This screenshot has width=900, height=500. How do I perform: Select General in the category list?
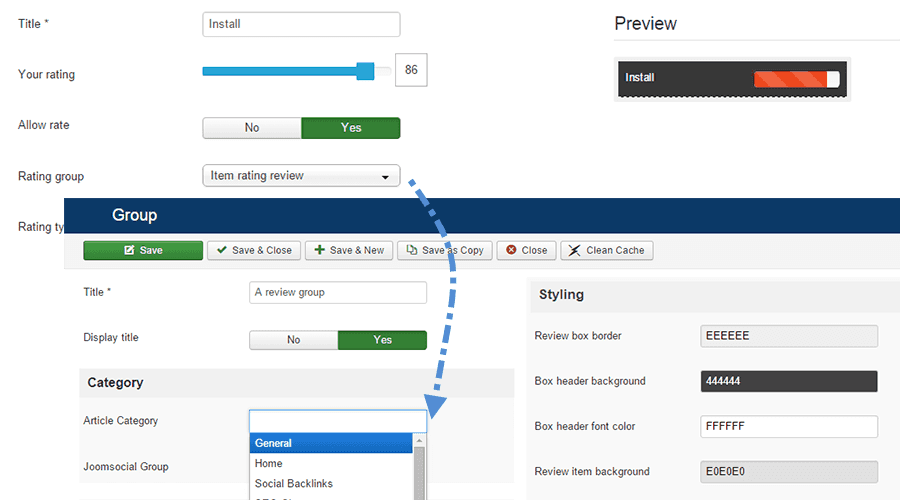(x=330, y=443)
